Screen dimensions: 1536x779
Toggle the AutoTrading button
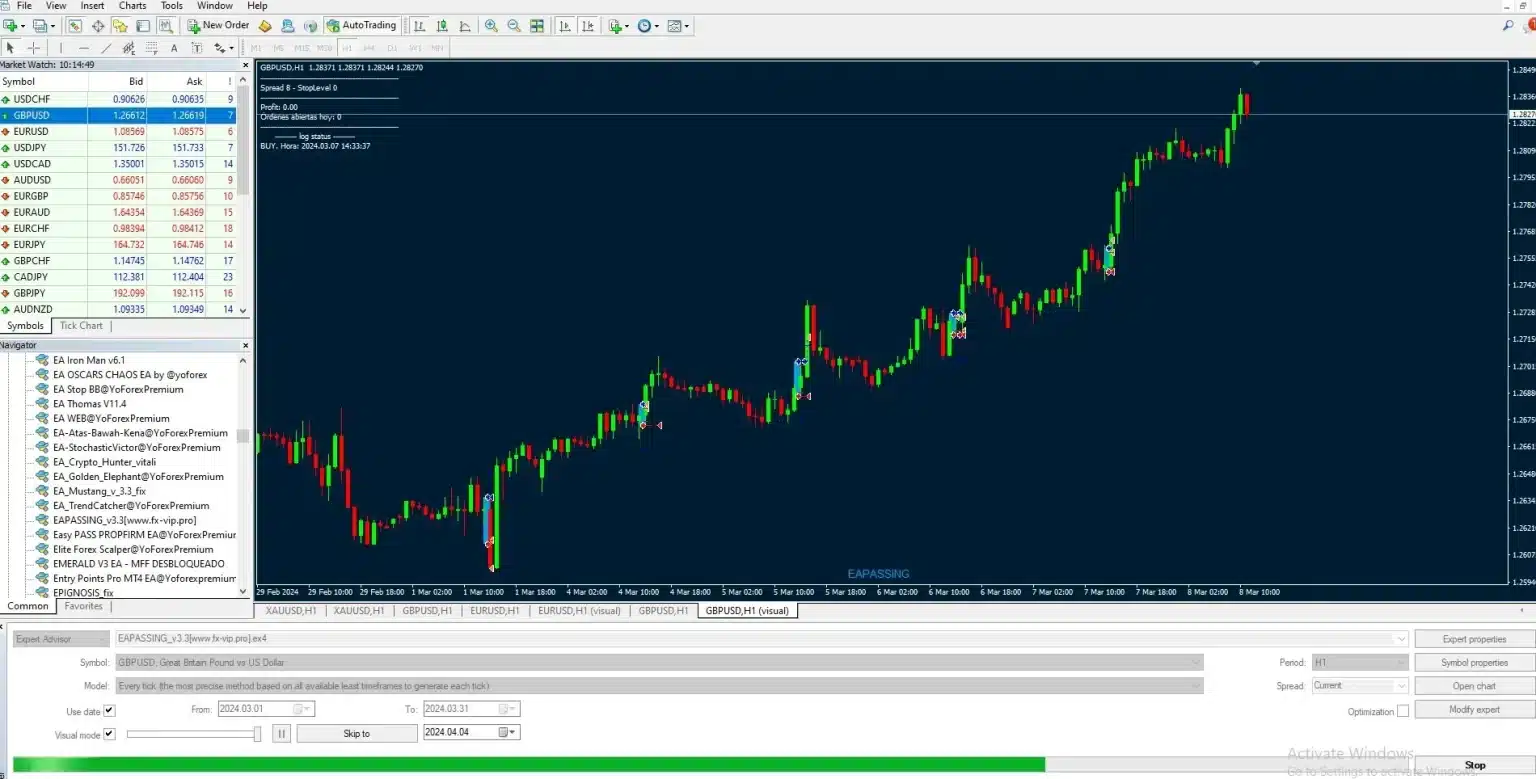pos(361,25)
